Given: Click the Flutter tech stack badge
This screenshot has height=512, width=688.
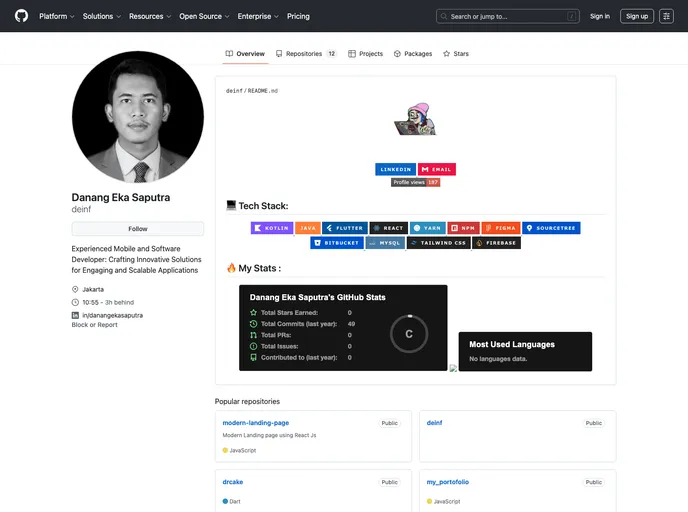Looking at the screenshot, I should pos(344,228).
